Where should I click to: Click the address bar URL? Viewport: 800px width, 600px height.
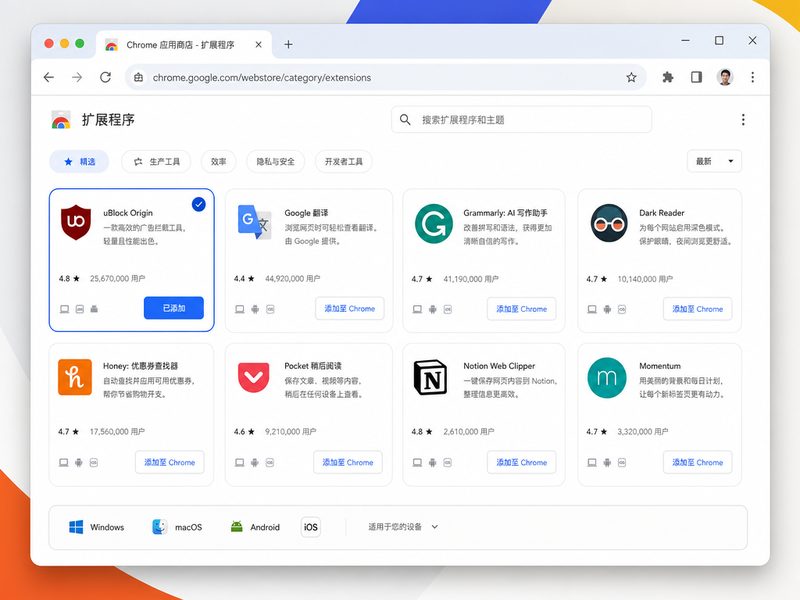[262, 78]
